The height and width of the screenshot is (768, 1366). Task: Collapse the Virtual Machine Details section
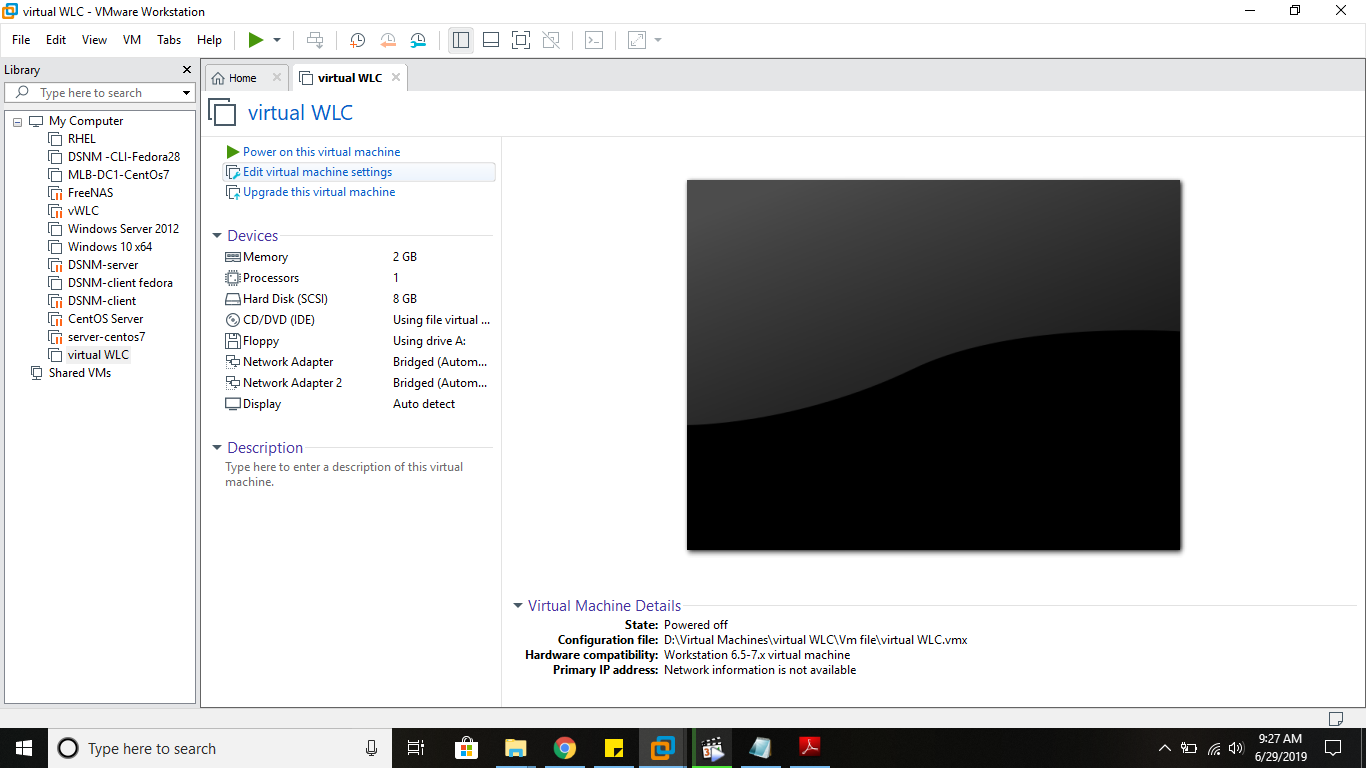pyautogui.click(x=518, y=606)
